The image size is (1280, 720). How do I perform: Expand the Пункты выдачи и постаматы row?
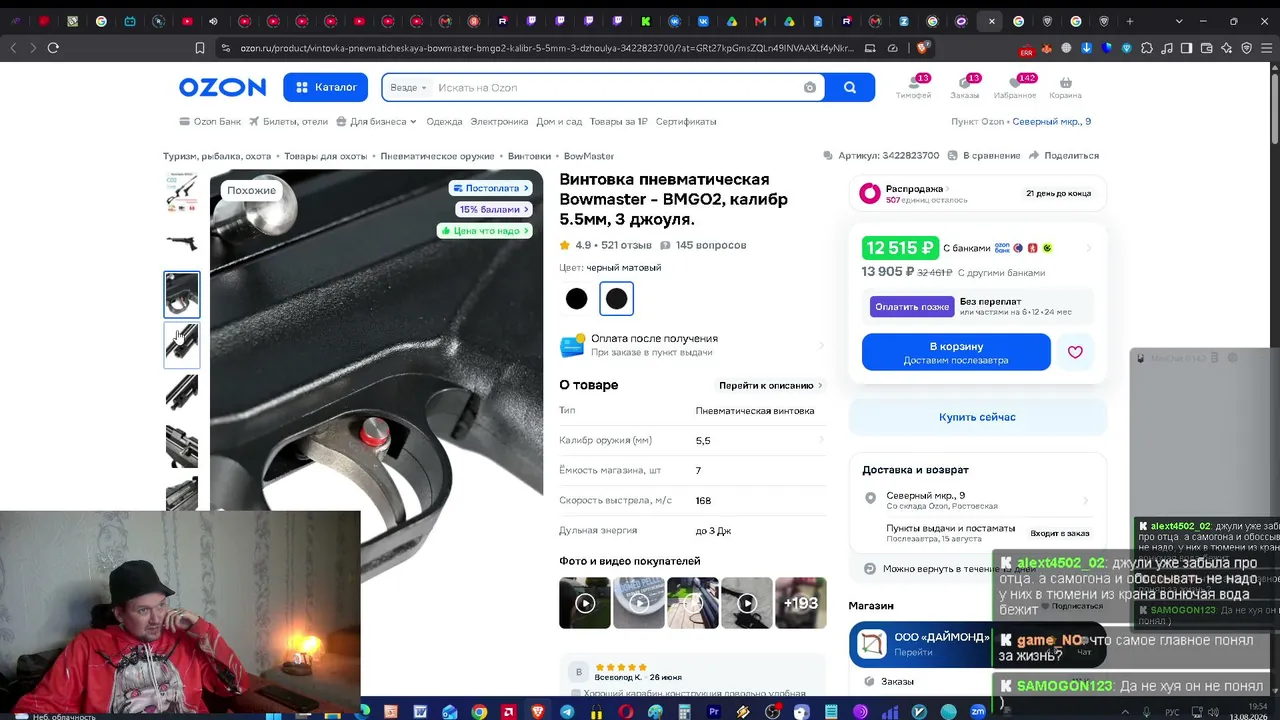click(978, 533)
